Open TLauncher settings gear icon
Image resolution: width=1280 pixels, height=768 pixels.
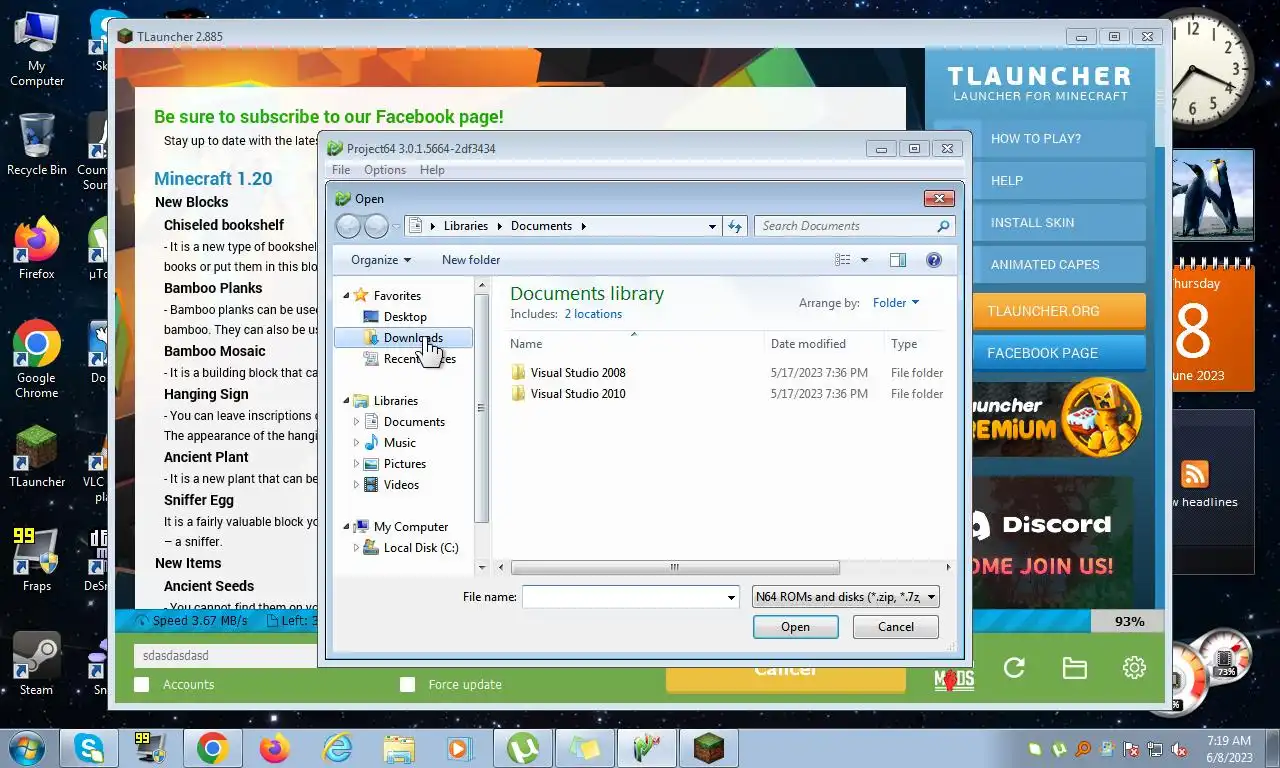[1134, 668]
